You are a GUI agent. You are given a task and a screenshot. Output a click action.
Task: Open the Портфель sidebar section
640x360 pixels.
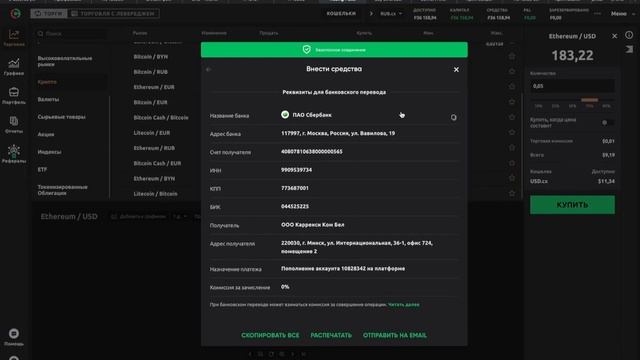click(14, 96)
